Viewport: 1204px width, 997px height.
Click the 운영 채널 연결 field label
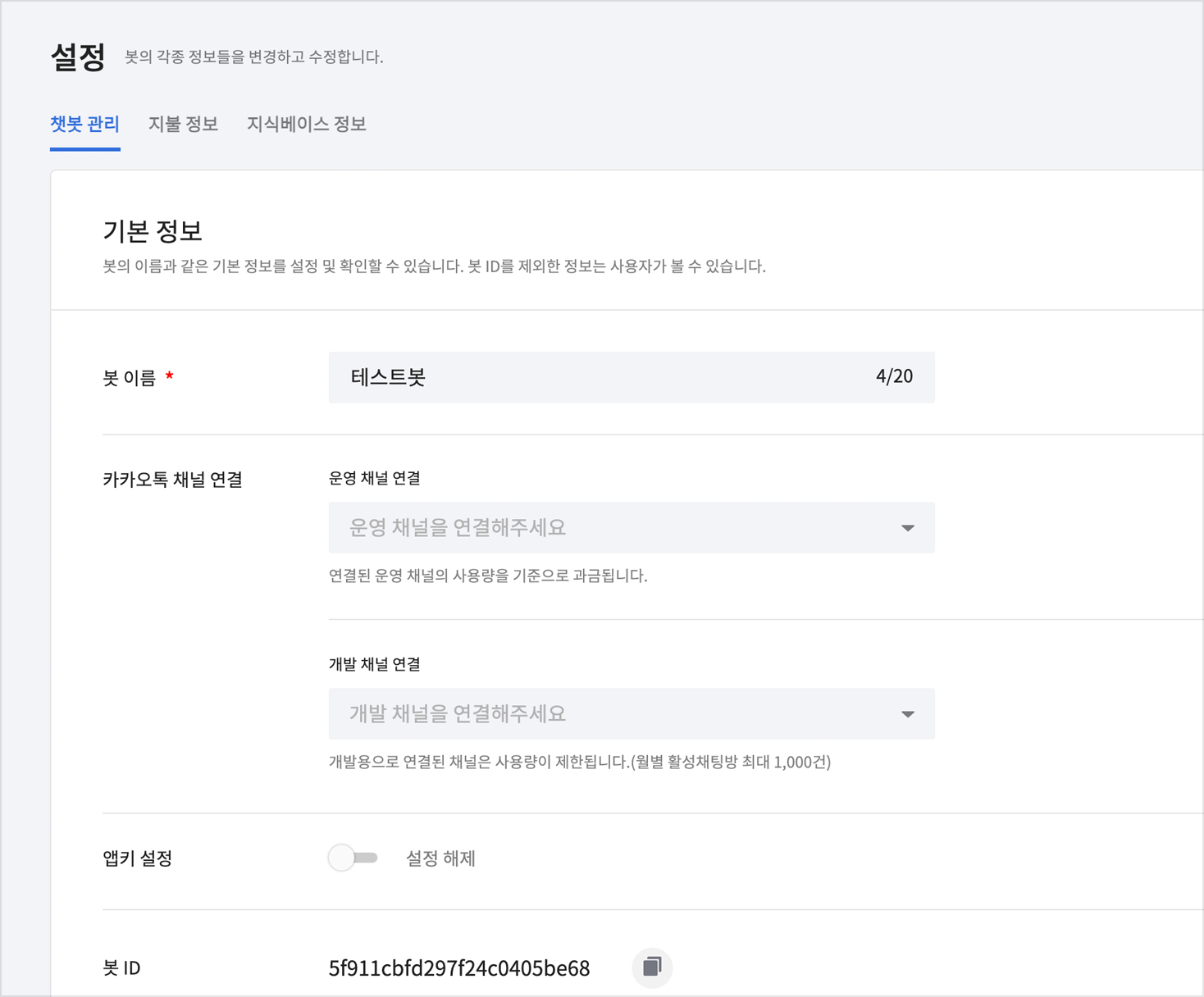pyautogui.click(x=375, y=478)
